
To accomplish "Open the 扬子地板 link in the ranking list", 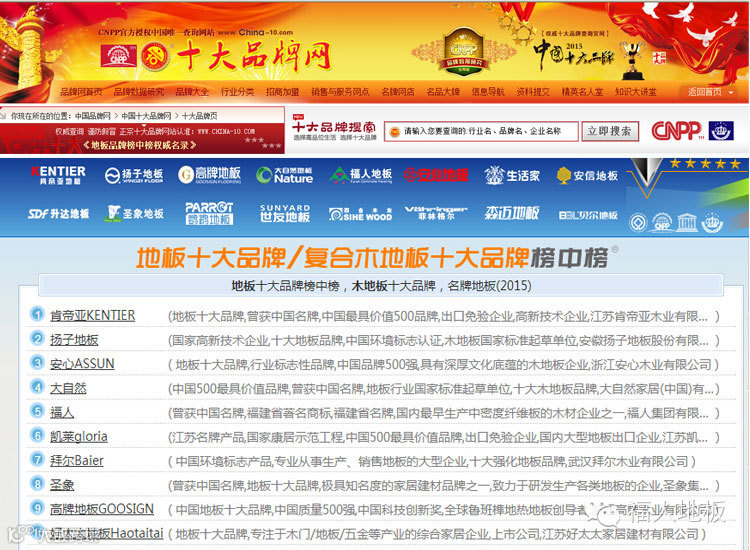I will point(74,340).
